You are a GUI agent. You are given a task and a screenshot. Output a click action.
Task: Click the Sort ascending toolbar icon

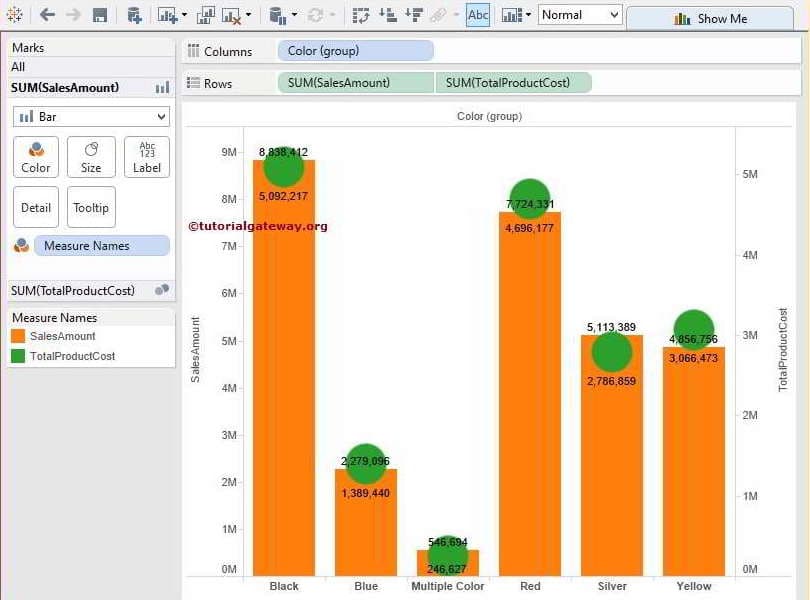[x=387, y=15]
